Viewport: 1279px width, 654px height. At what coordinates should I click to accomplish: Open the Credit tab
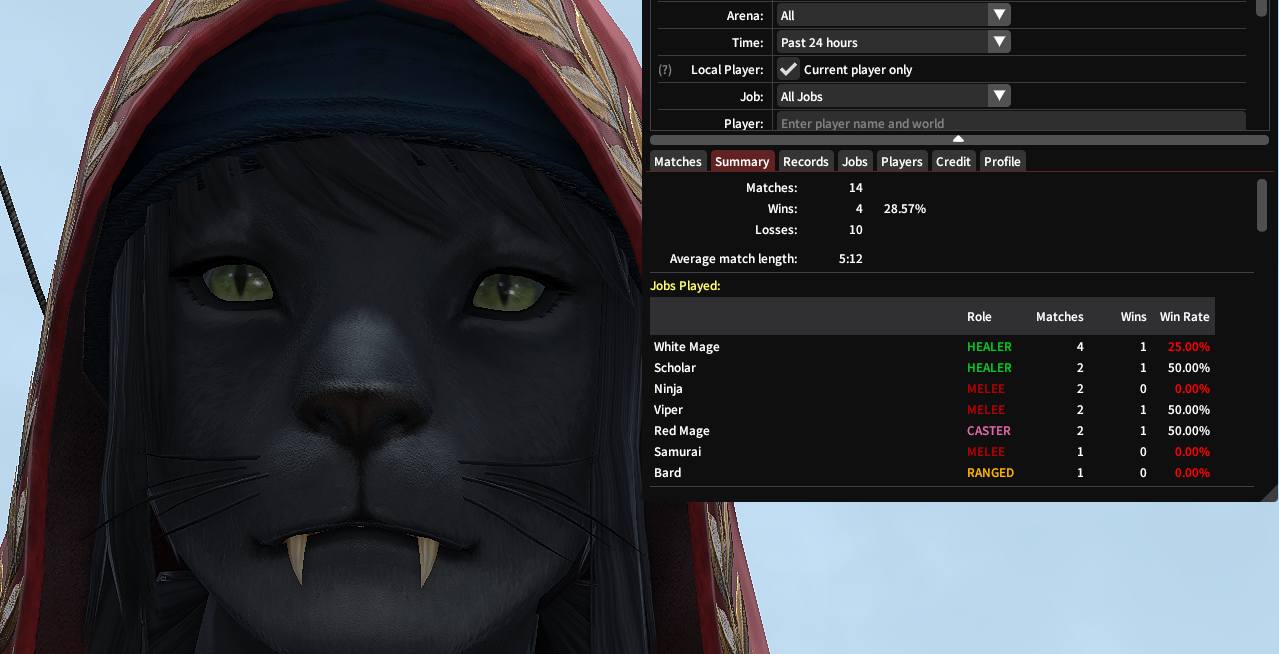(x=953, y=161)
